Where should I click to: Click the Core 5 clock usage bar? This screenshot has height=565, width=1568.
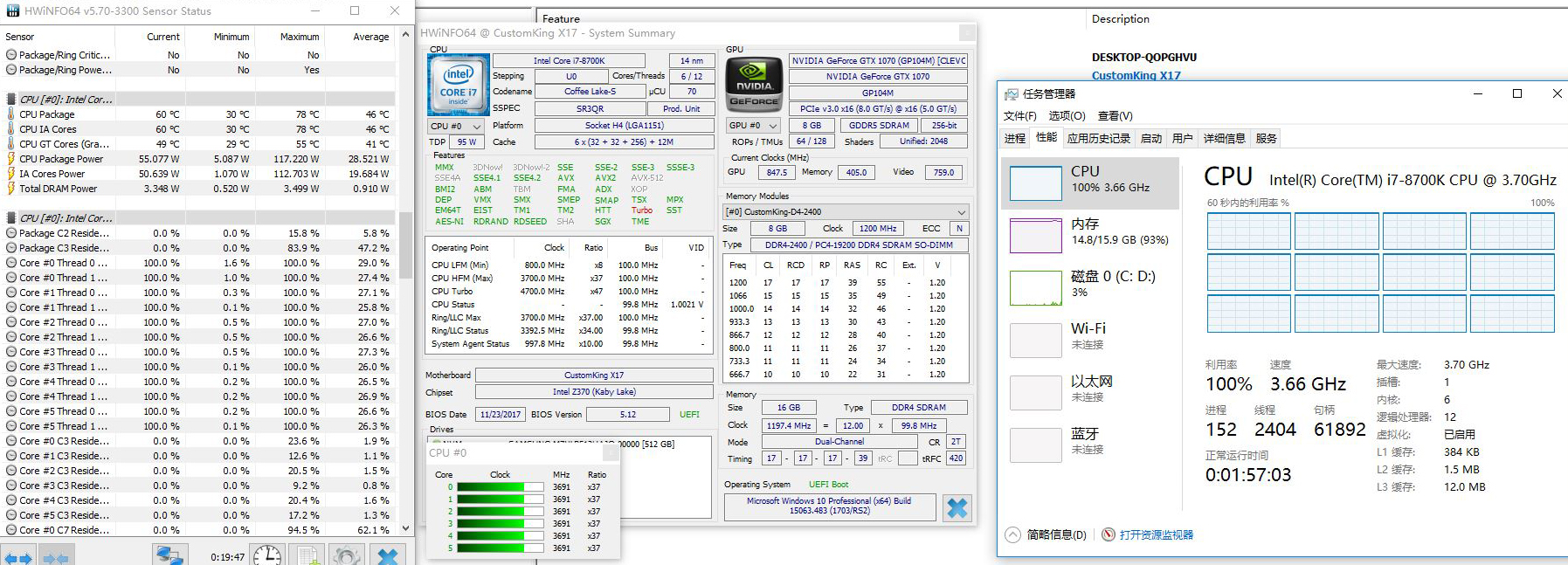pyautogui.click(x=501, y=548)
